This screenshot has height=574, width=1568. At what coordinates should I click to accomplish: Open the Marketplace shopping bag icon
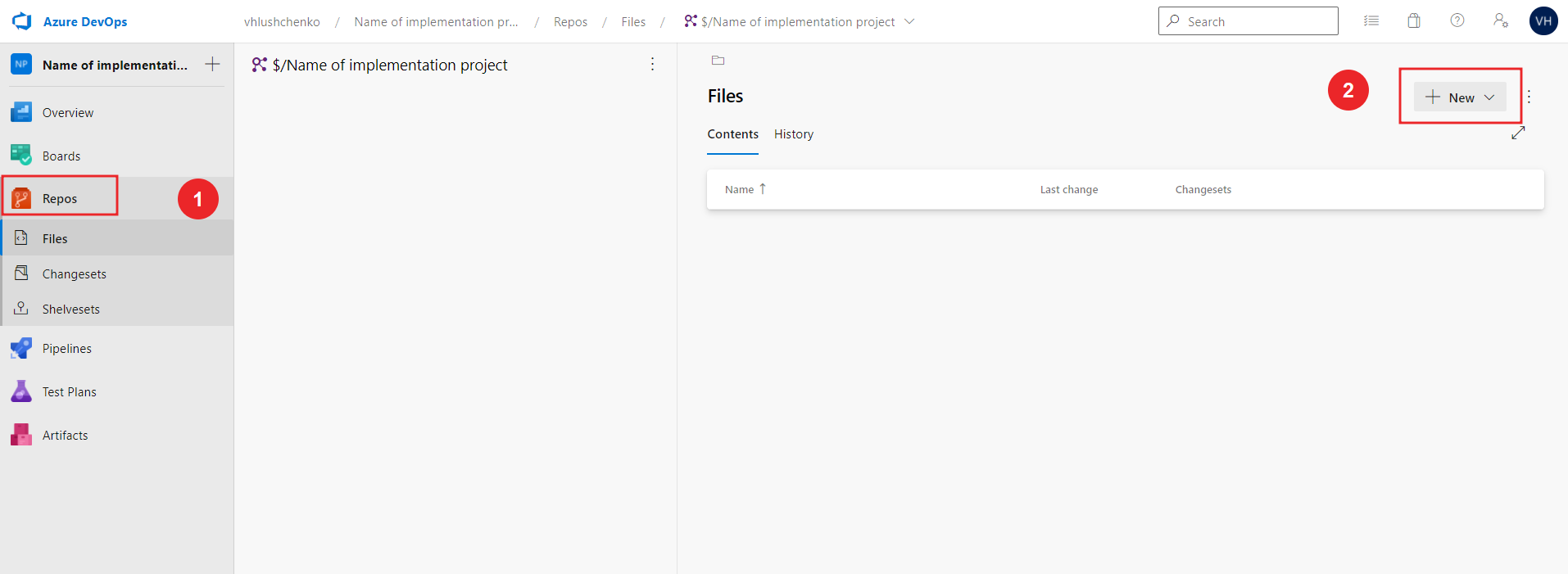coord(1414,20)
